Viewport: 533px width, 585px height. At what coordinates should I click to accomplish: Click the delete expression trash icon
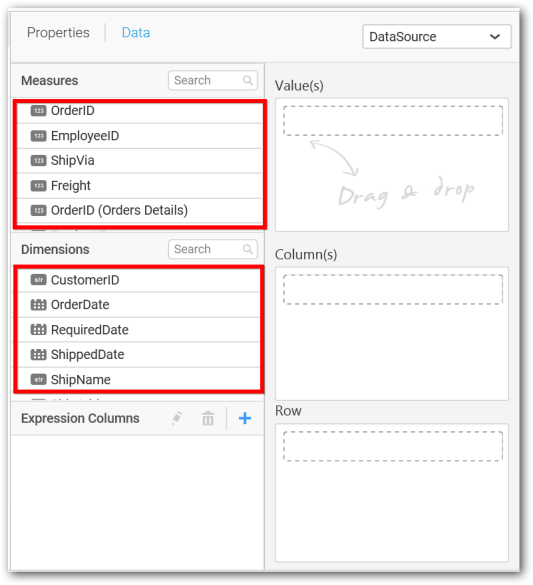[x=208, y=418]
